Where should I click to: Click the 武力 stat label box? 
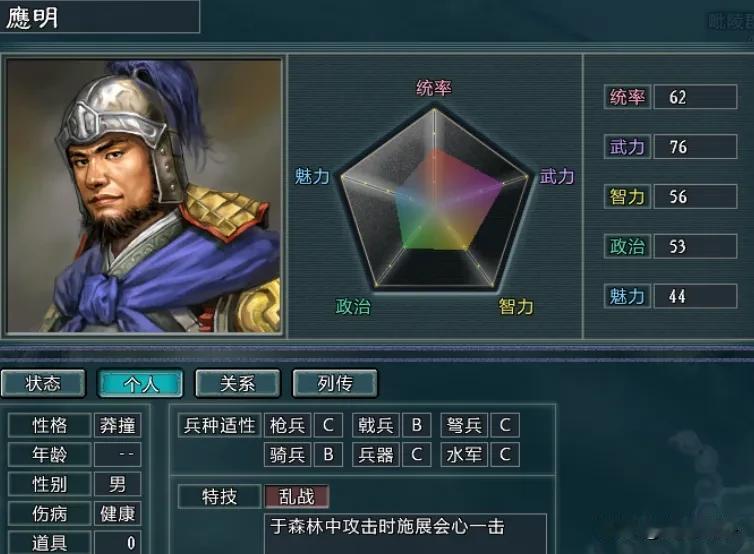[627, 147]
